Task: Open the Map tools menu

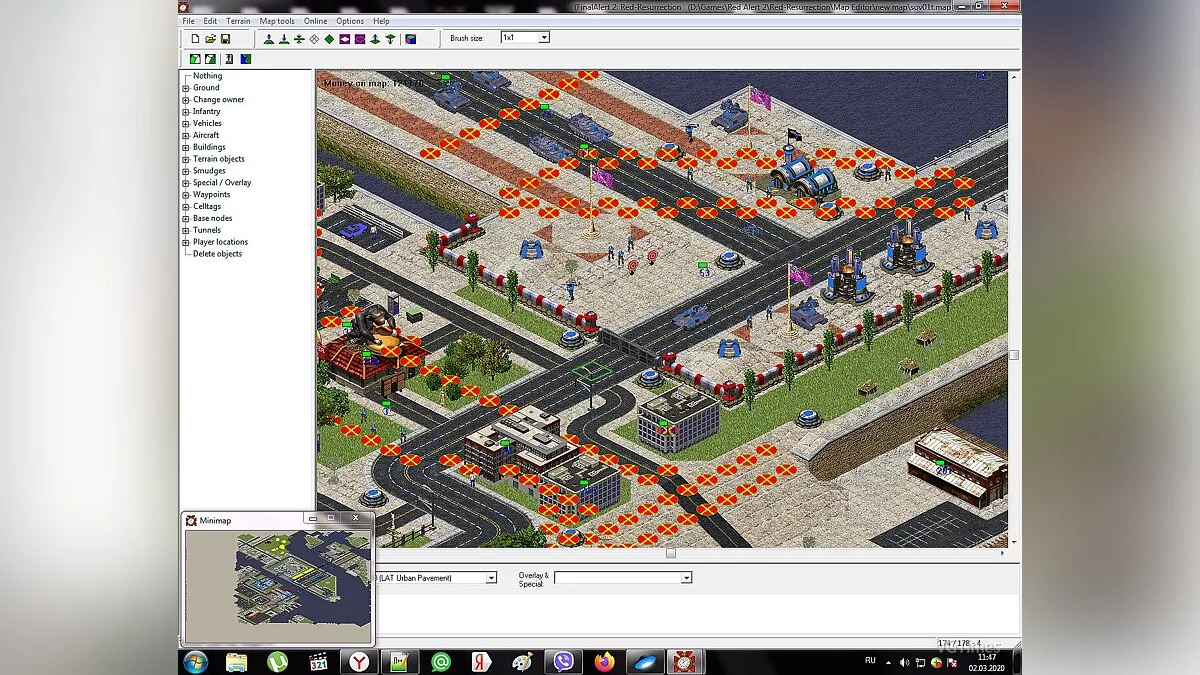Action: [x=277, y=21]
